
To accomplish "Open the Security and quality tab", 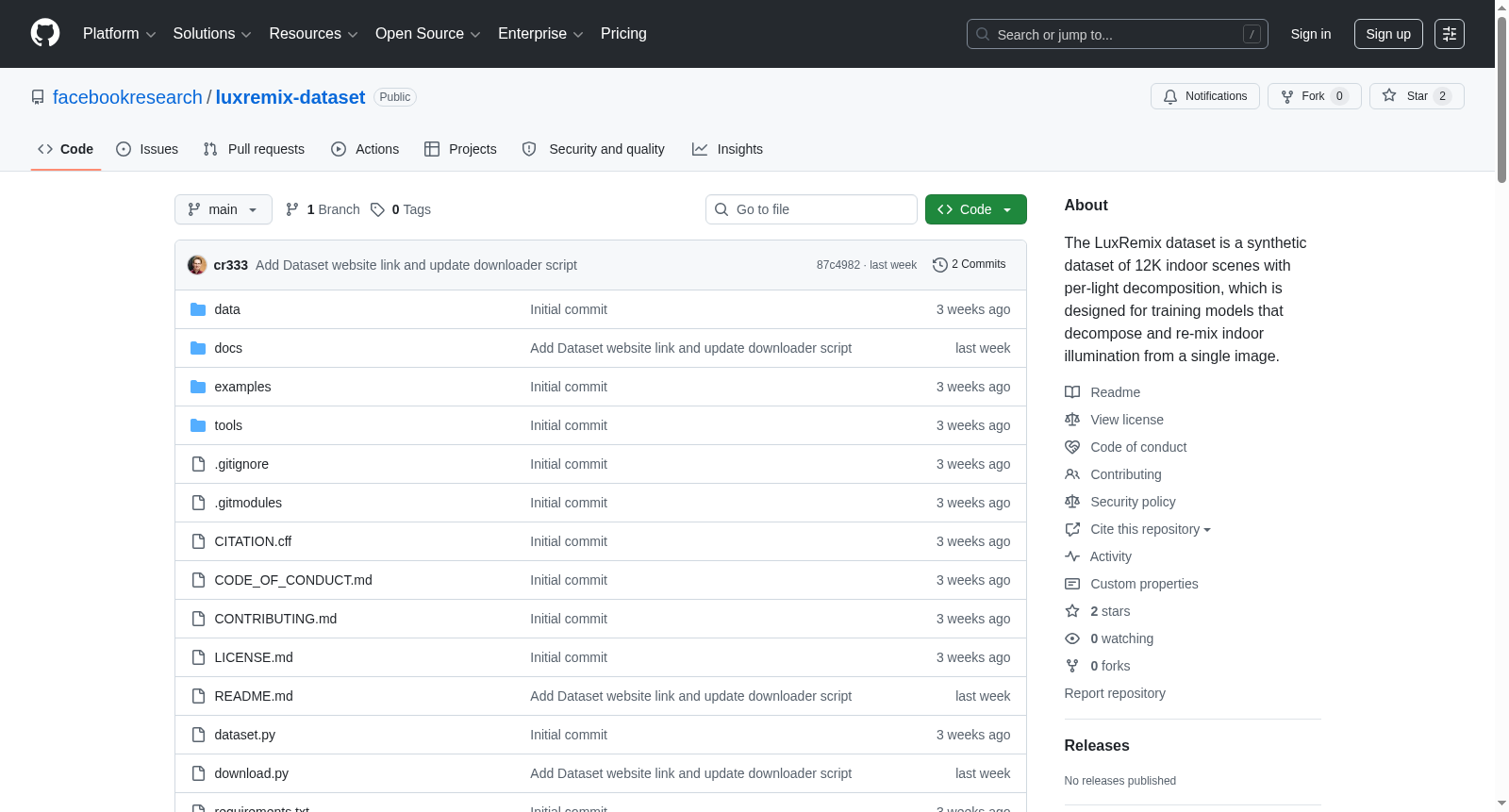I will [593, 149].
